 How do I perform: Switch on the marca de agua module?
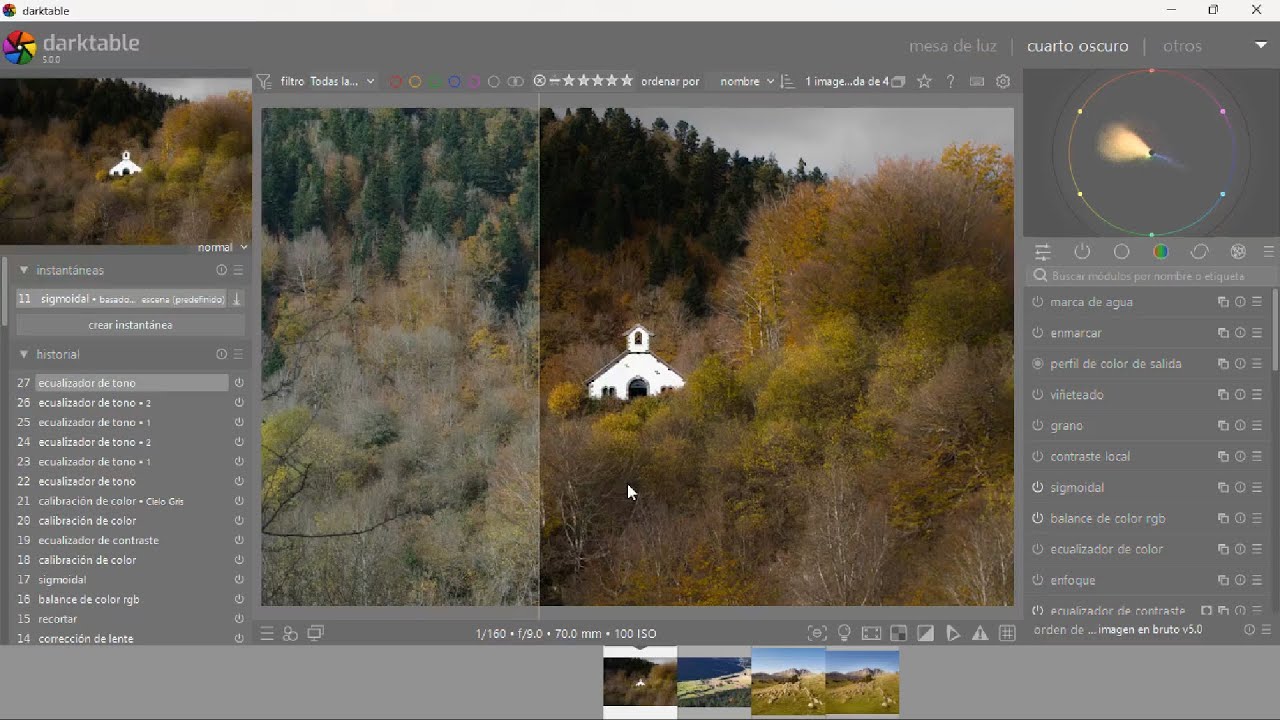pyautogui.click(x=1037, y=302)
